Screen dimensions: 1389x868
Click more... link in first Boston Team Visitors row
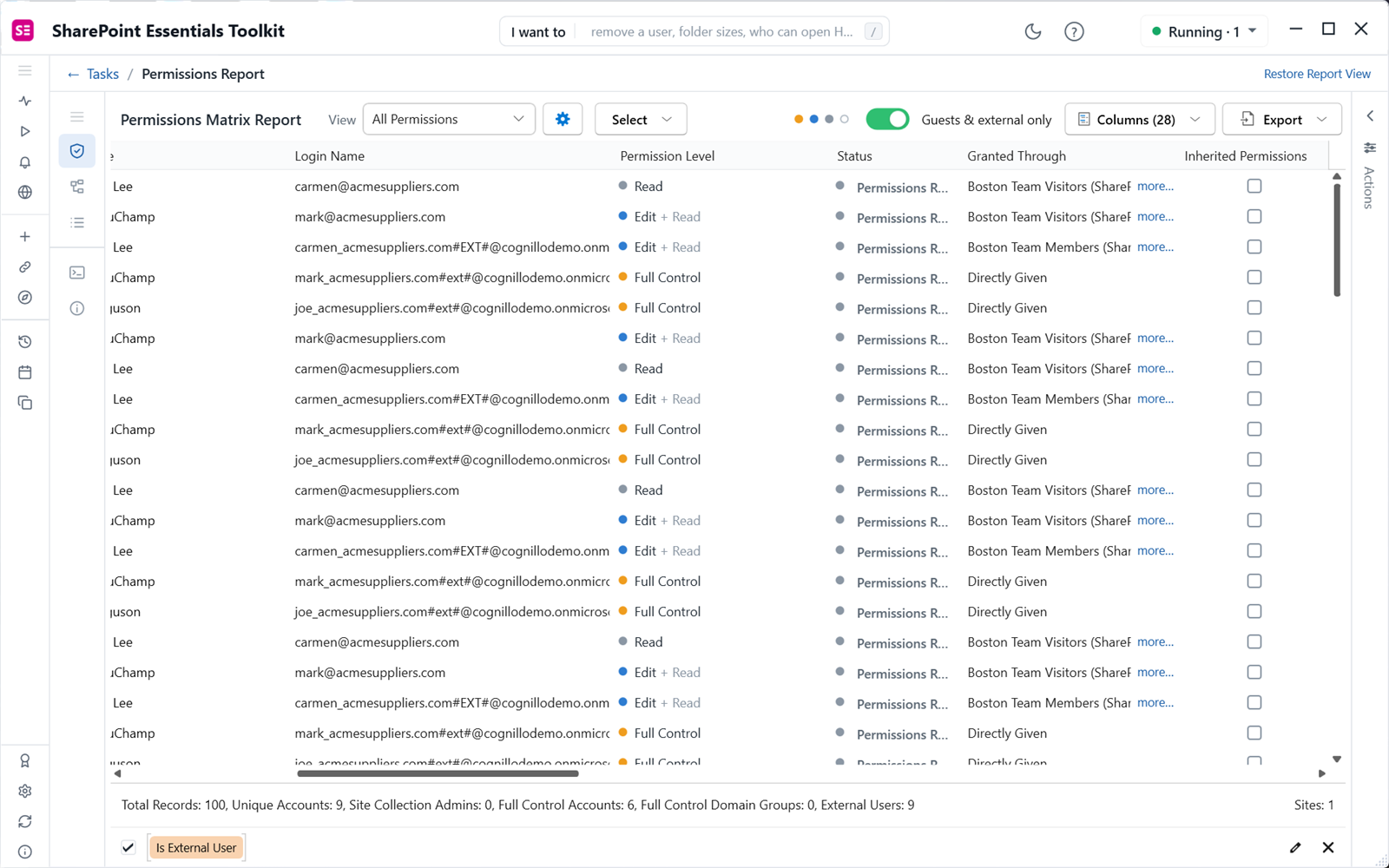click(1155, 186)
